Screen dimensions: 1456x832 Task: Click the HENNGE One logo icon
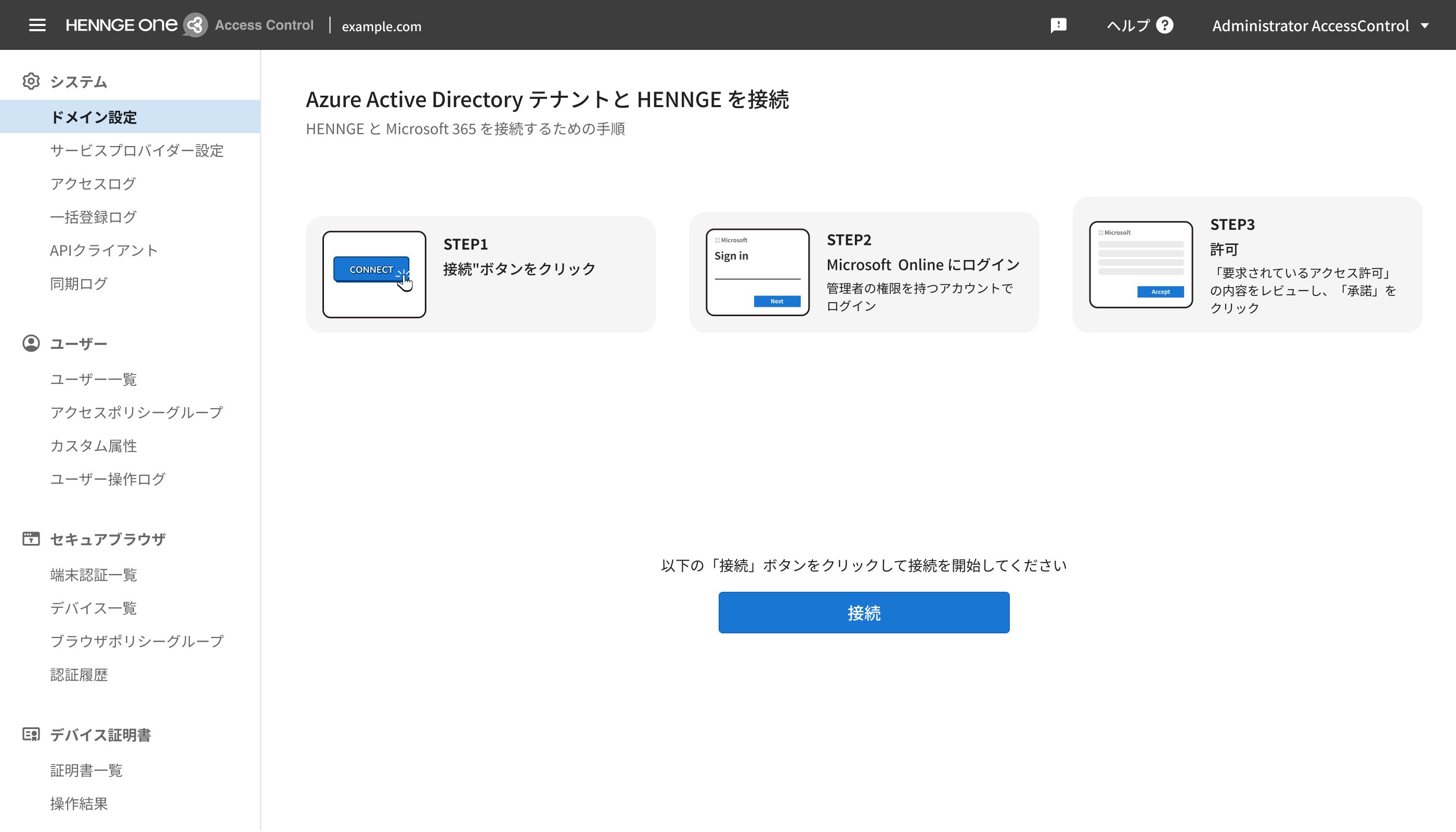(x=195, y=25)
